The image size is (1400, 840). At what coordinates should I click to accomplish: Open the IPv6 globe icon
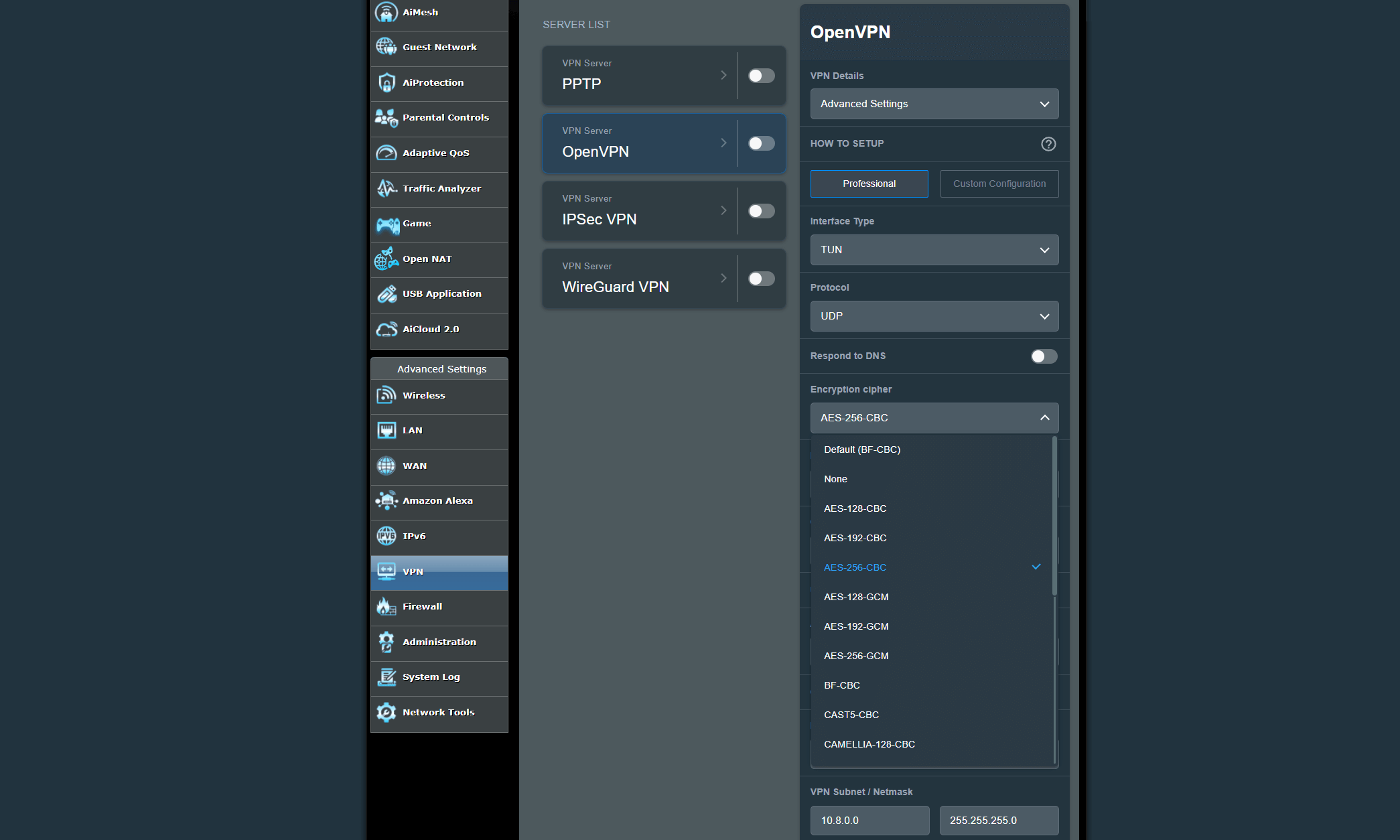coord(387,536)
